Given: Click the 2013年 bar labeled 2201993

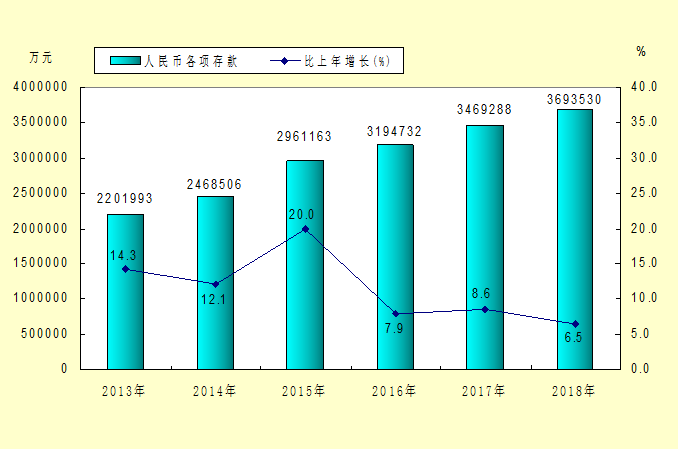Looking at the screenshot, I should 125,292.
